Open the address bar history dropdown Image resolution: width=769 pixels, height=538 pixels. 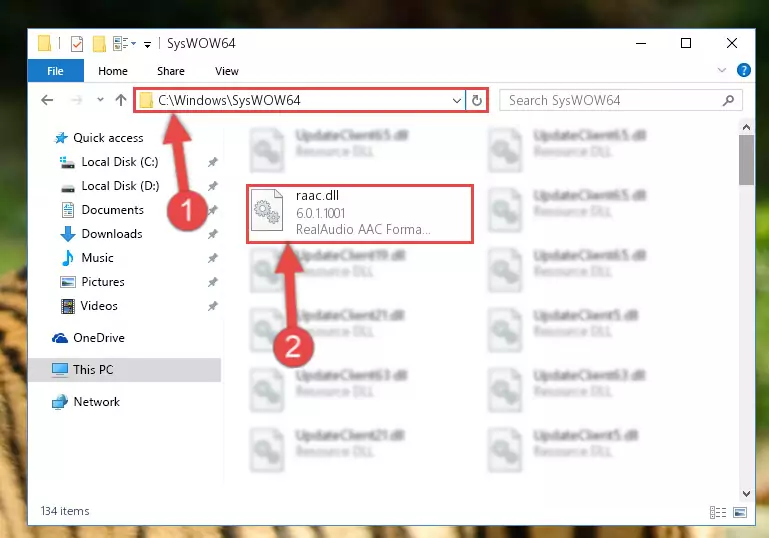(457, 101)
